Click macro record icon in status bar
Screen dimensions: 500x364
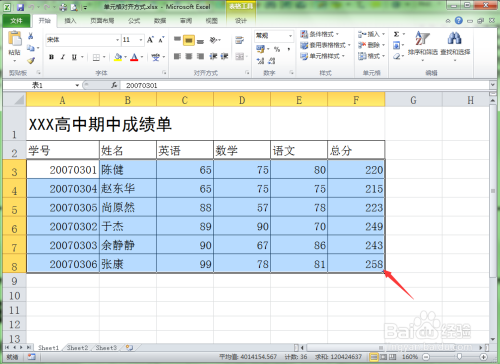click(x=32, y=357)
